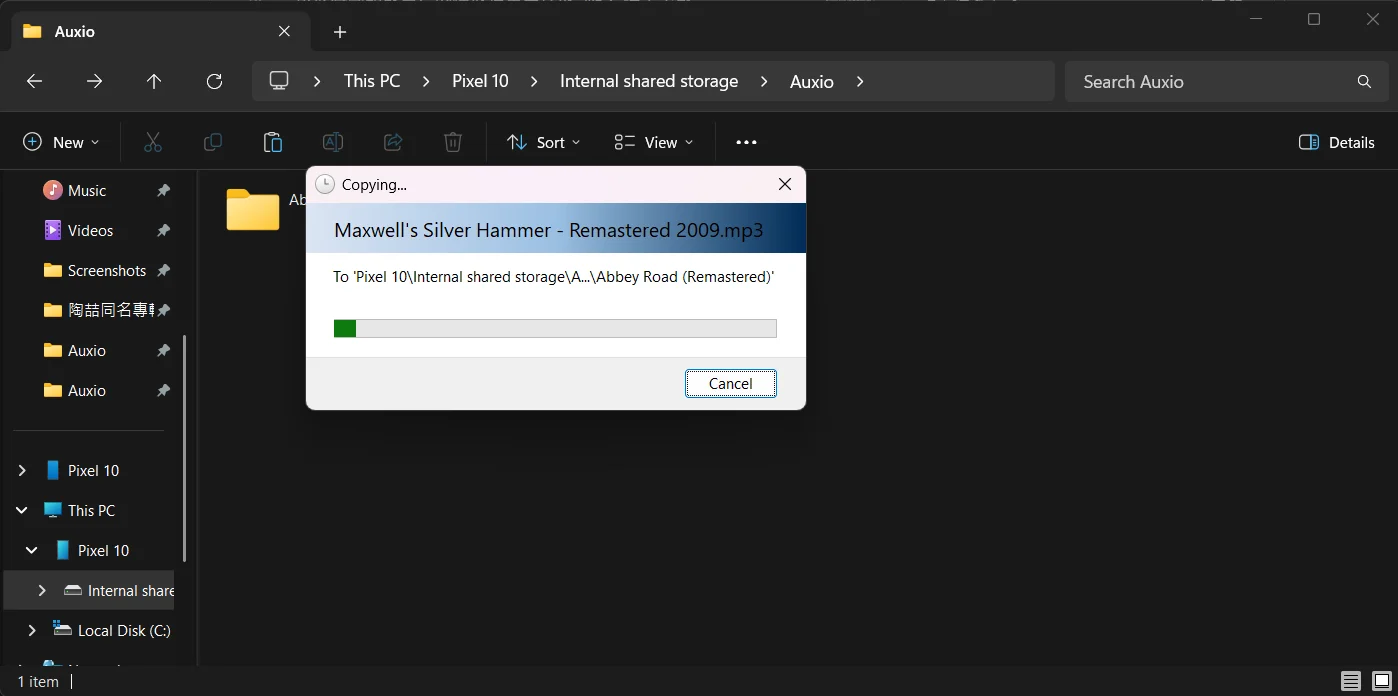Select Internal shared storage in address breadcrumb
Image resolution: width=1398 pixels, height=696 pixels.
(x=648, y=82)
